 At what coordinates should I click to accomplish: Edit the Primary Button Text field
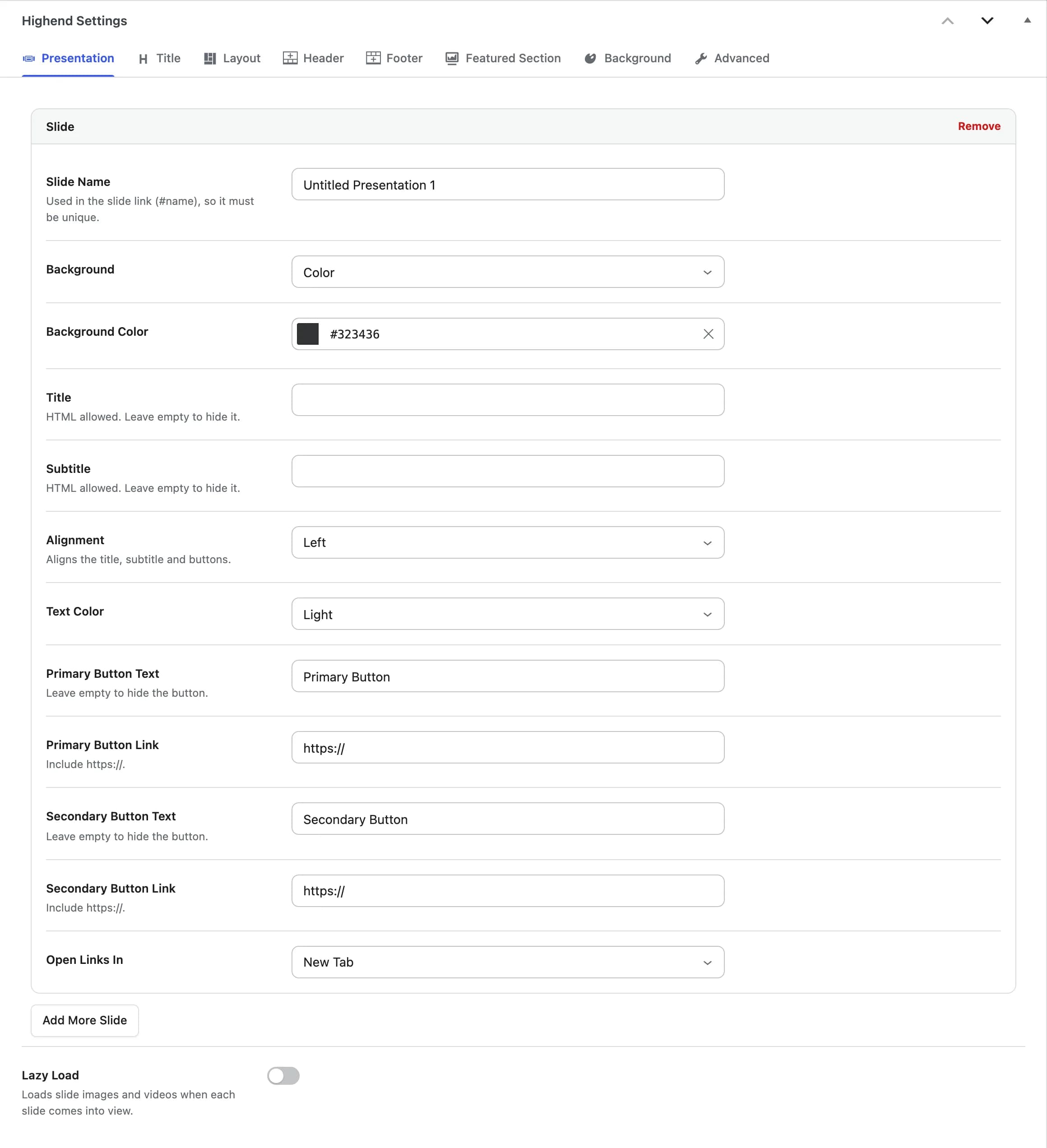click(x=508, y=676)
